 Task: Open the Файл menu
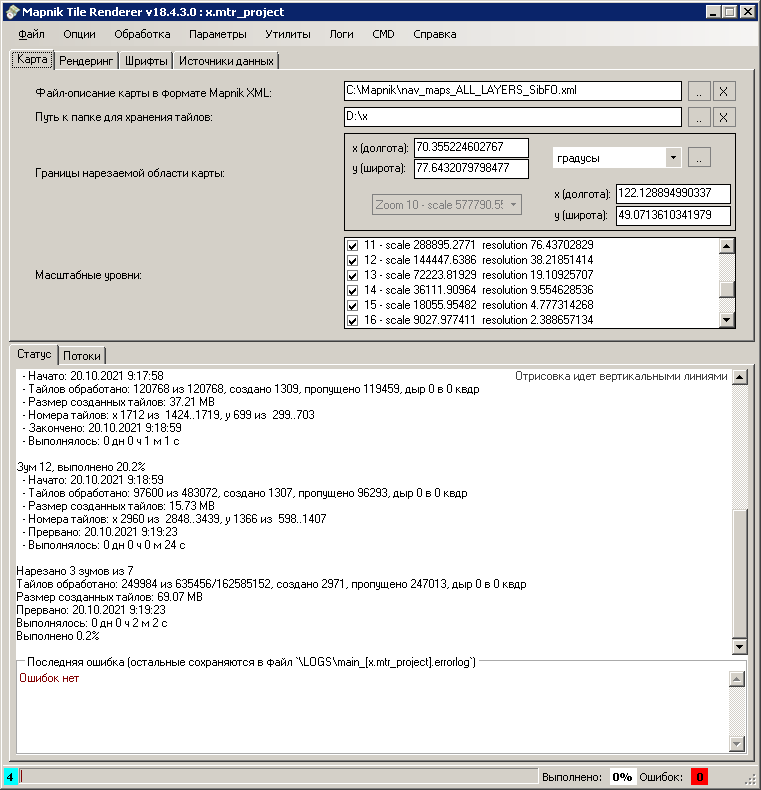[31, 34]
